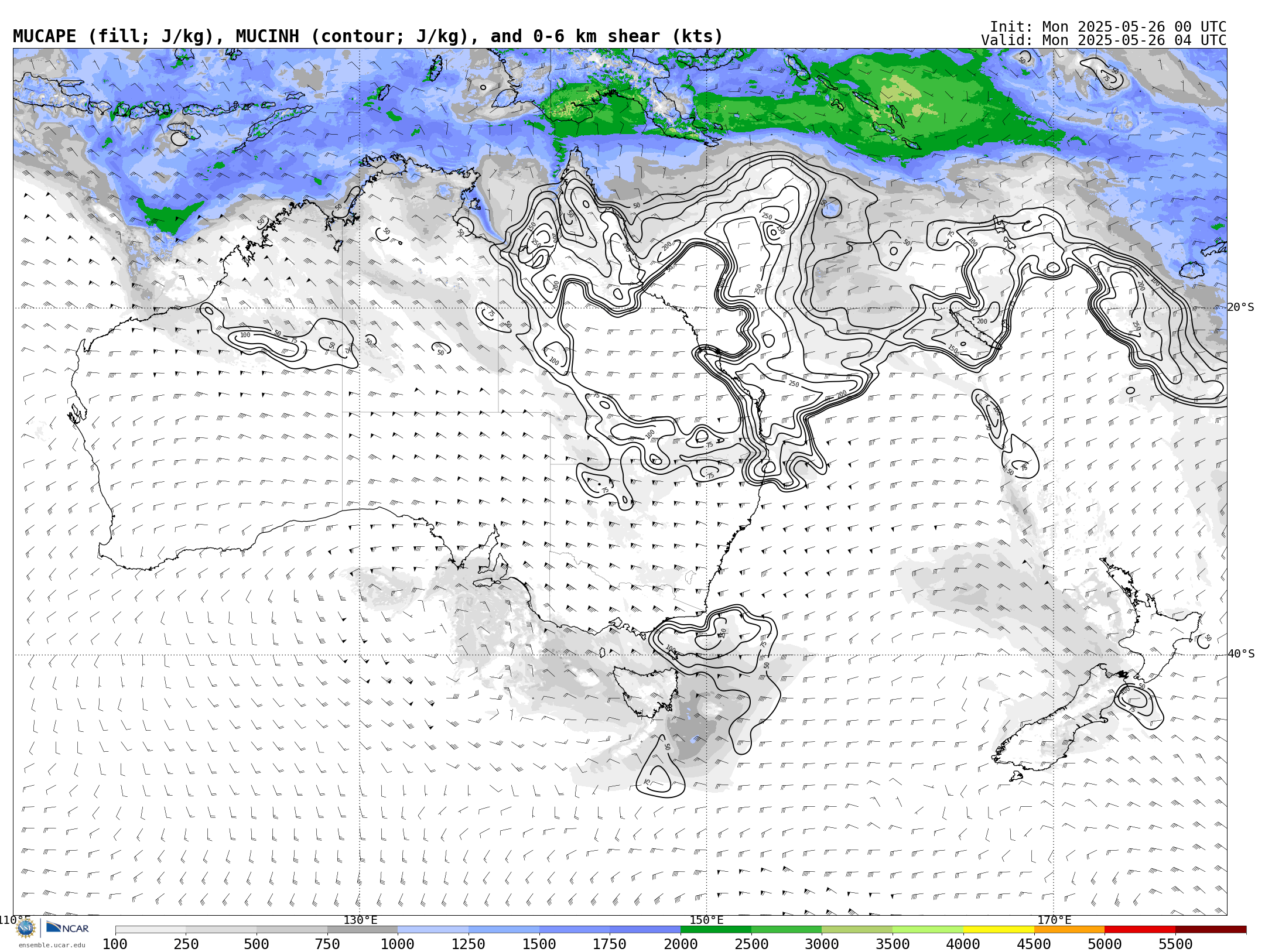Open the ensemble.ucar.edu link text

point(52,945)
